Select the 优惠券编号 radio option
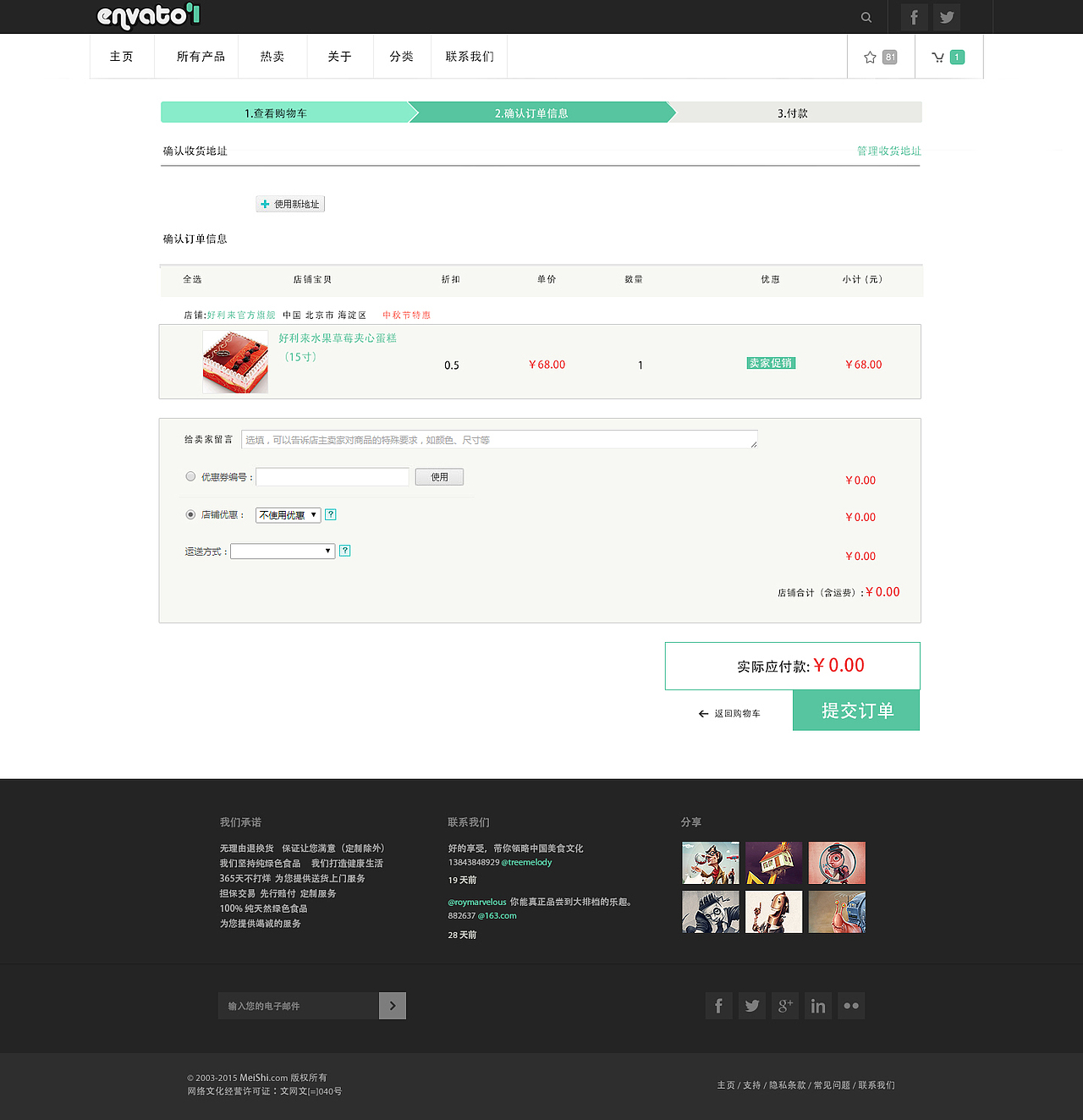The height and width of the screenshot is (1120, 1083). pos(190,476)
